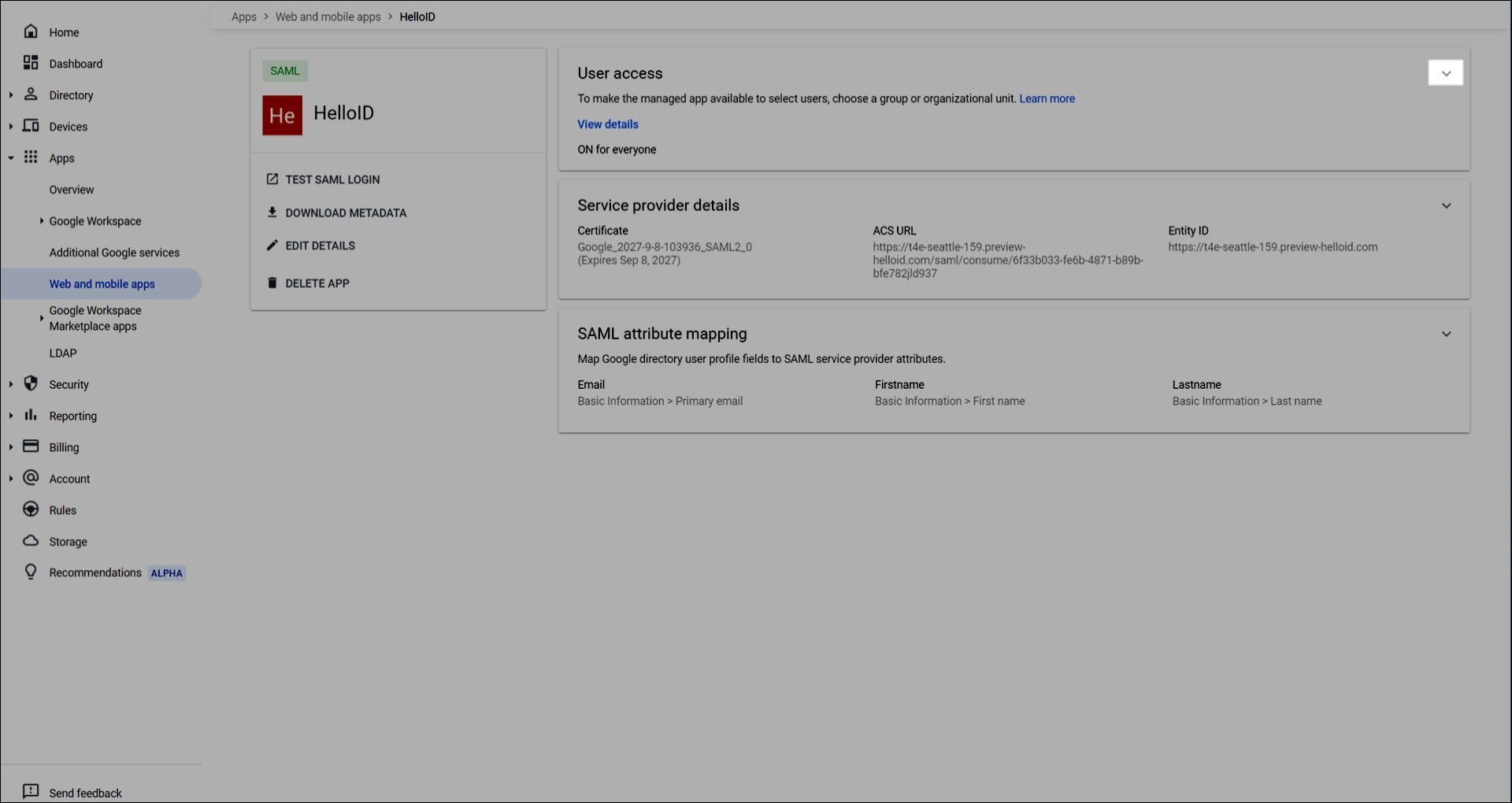Expand the Reporting section arrow
Screen dimensions: 1512x803
[x=11, y=416]
